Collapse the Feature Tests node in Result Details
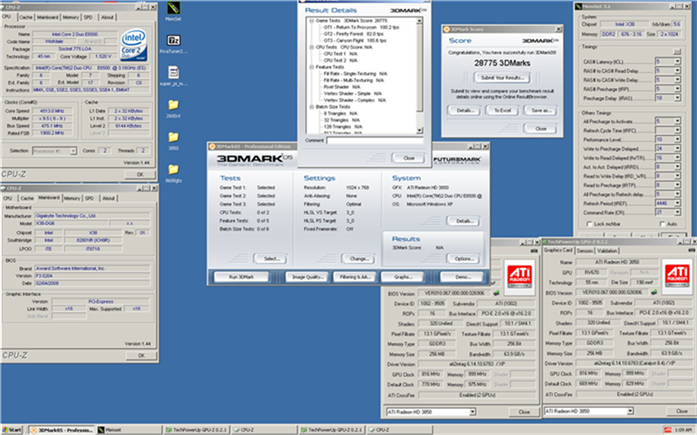Image resolution: width=697 pixels, height=435 pixels. (312, 67)
